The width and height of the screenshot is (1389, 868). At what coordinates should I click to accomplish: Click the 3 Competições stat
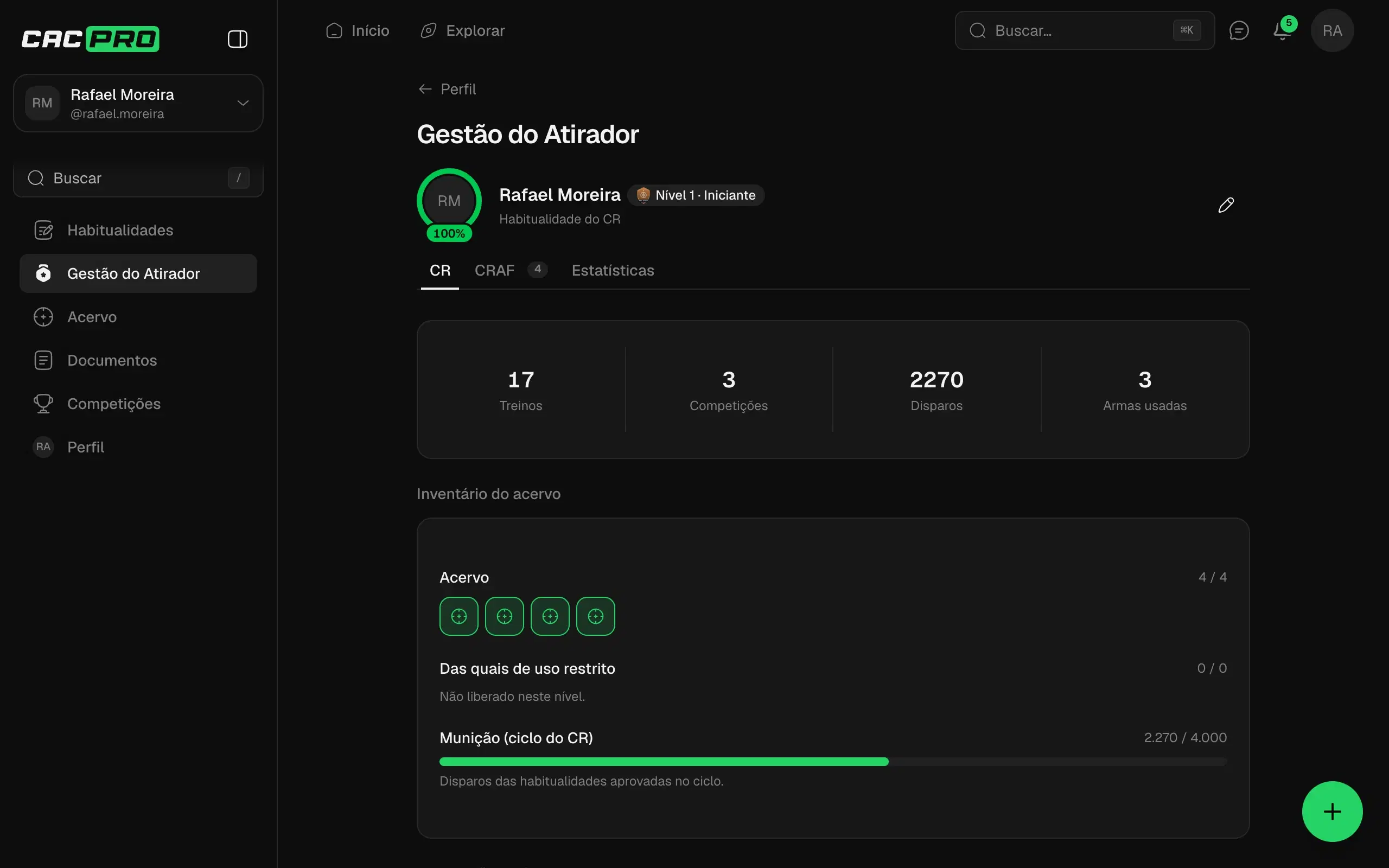pos(728,390)
